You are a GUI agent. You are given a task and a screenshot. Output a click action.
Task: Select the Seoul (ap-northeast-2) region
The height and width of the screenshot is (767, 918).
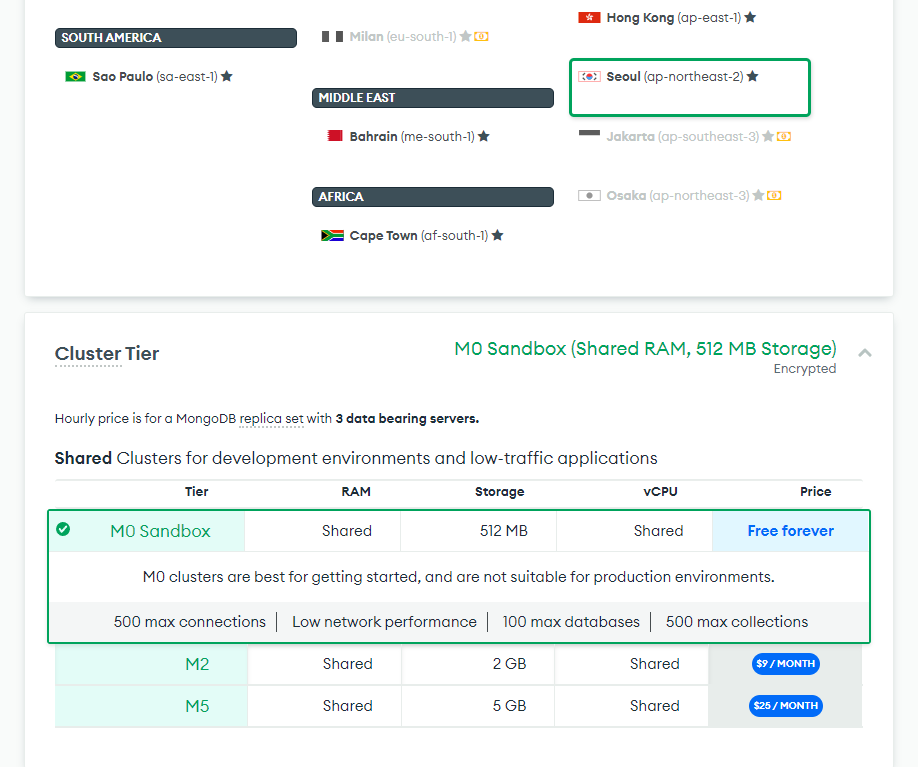click(690, 87)
